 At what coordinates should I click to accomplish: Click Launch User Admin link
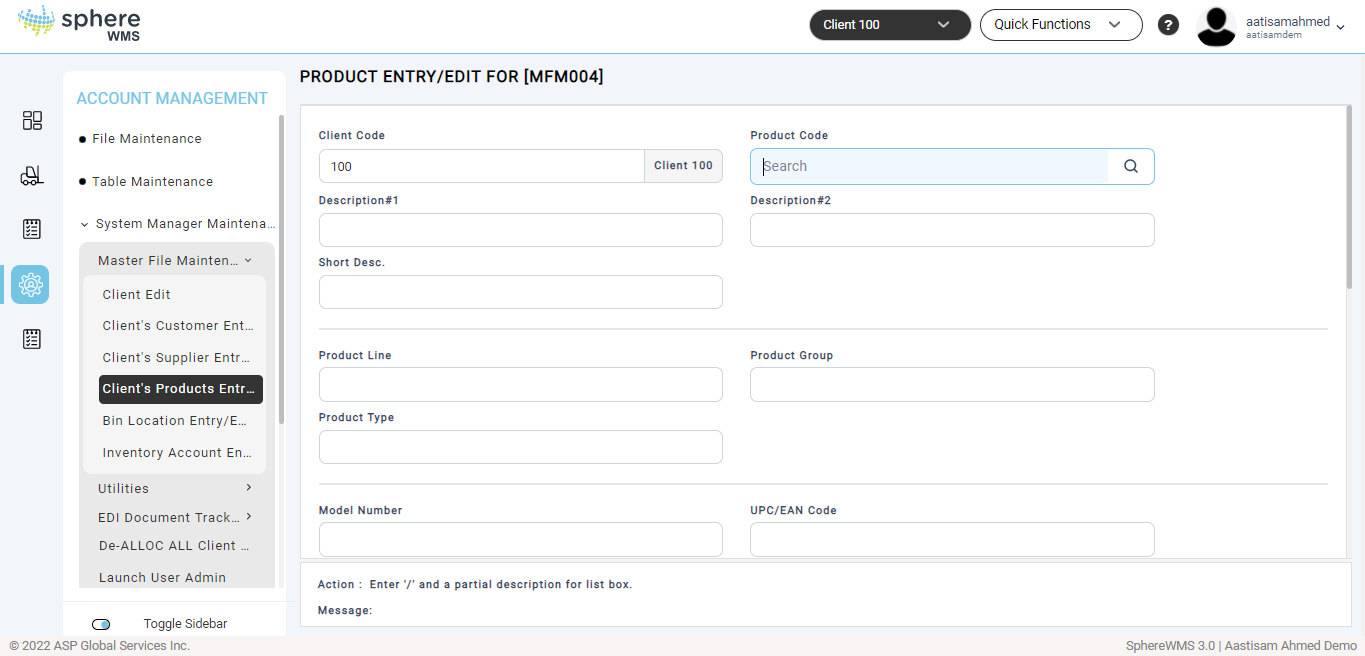pos(162,578)
